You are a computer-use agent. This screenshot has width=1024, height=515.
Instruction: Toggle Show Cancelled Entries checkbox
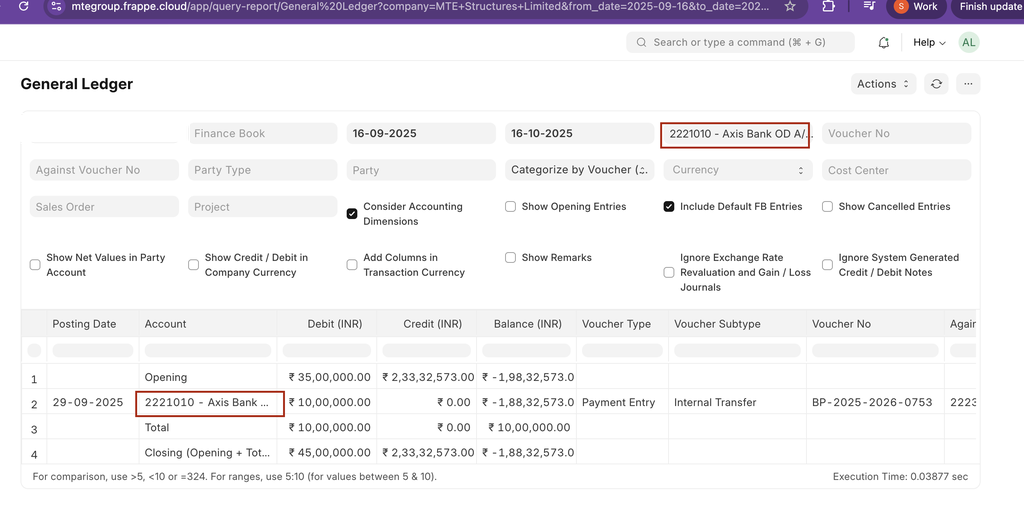[x=828, y=207]
